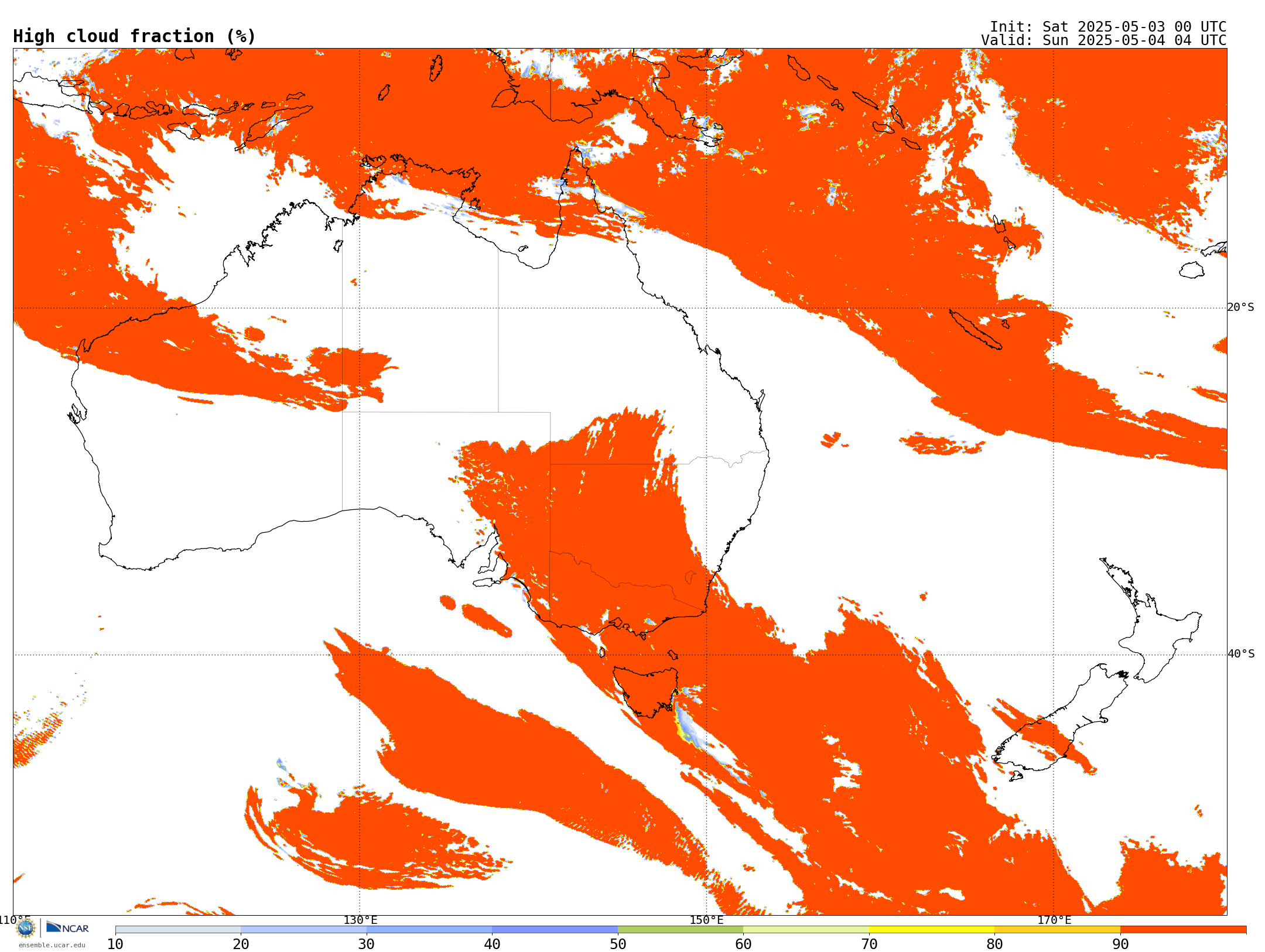This screenshot has width=1265, height=952.
Task: Click the colorbar label '90'
Action: click(1120, 944)
